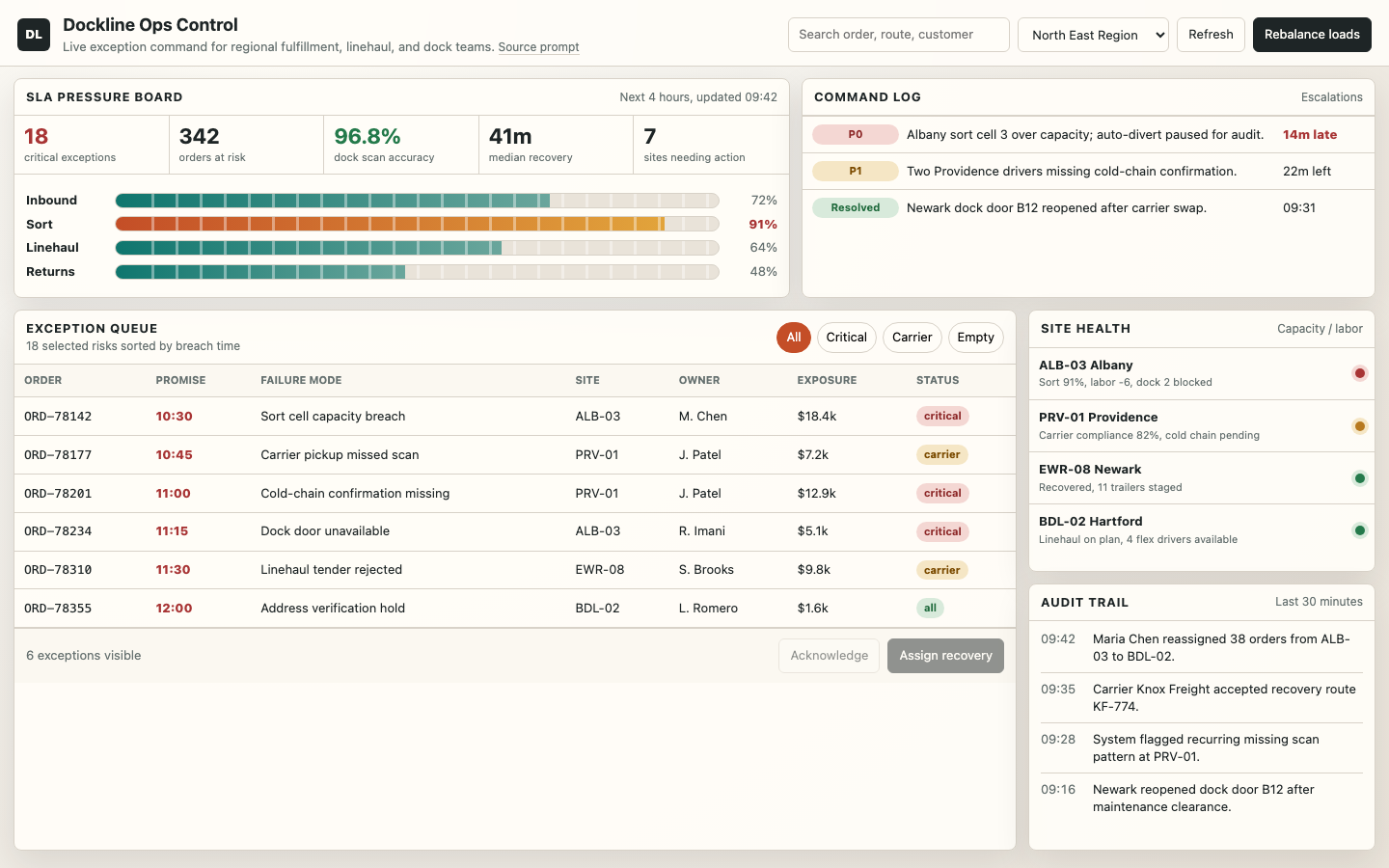Click the P1 badge in Command Log
1389x868 pixels.
856,172
